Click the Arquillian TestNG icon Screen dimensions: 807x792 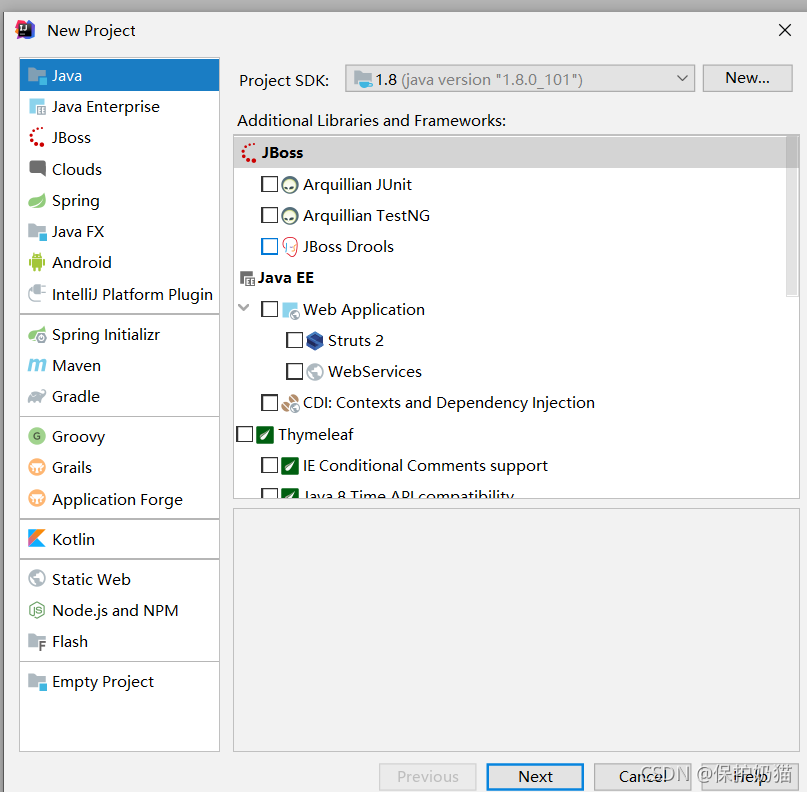(x=290, y=216)
